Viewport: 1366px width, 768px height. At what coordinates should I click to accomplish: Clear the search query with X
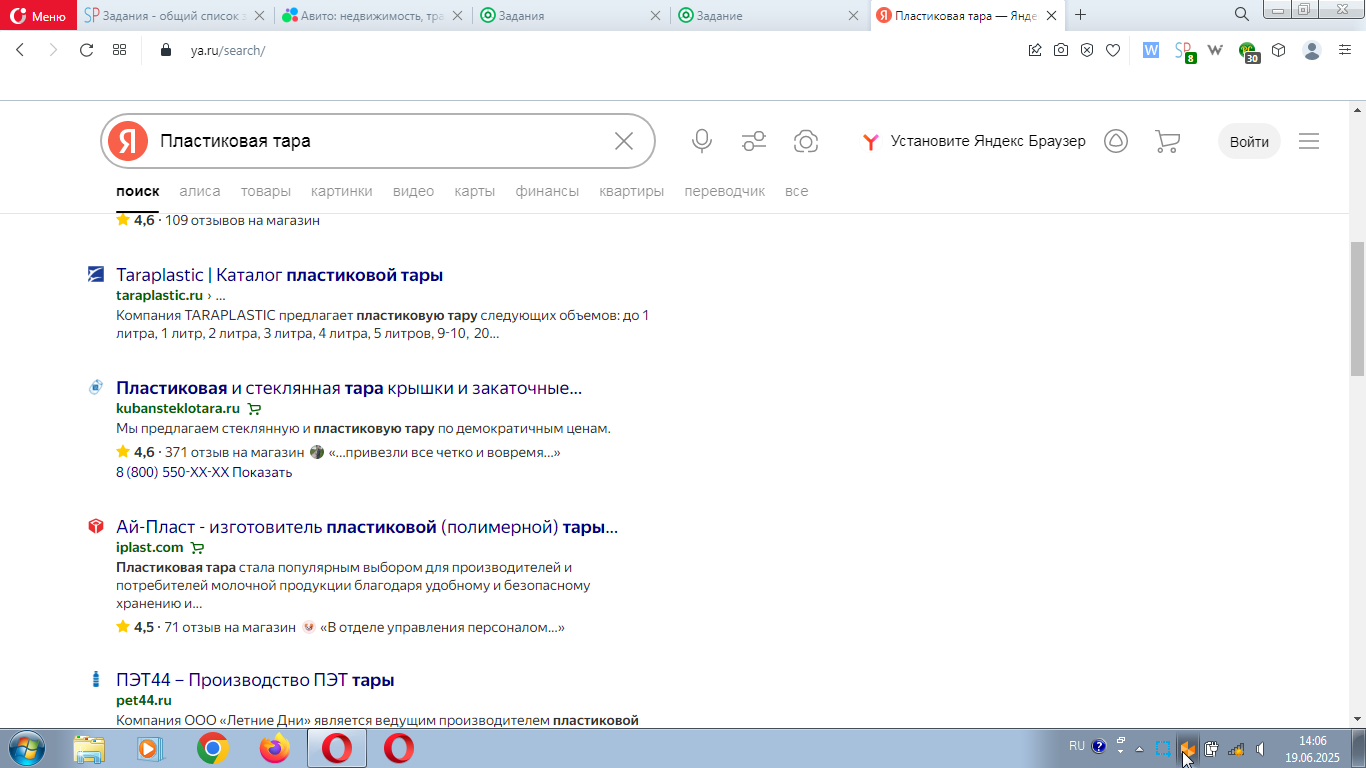coord(624,141)
